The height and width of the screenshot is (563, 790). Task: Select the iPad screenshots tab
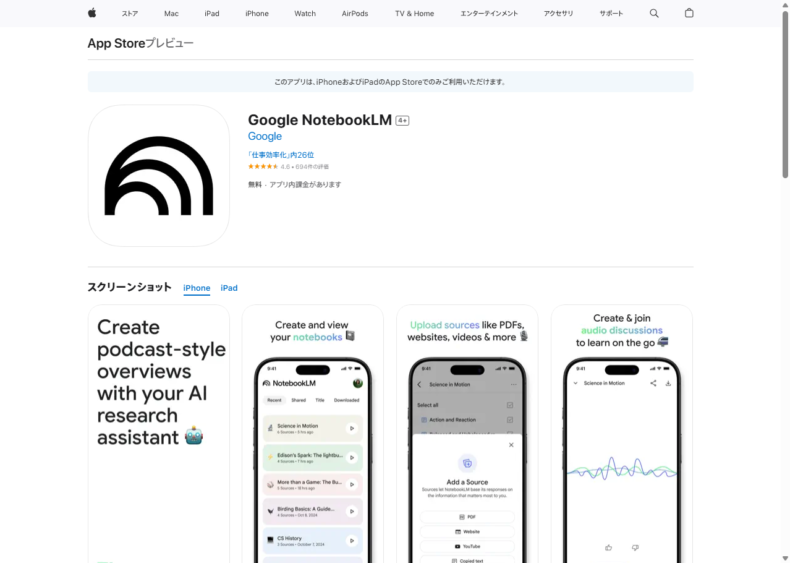click(229, 288)
